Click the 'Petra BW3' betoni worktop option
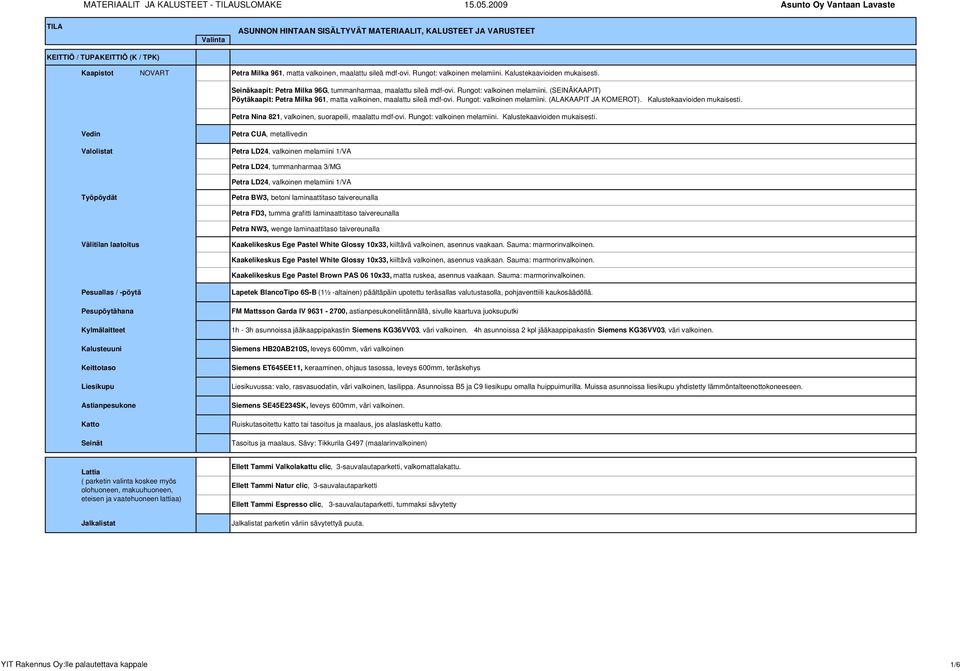 click(304, 198)
